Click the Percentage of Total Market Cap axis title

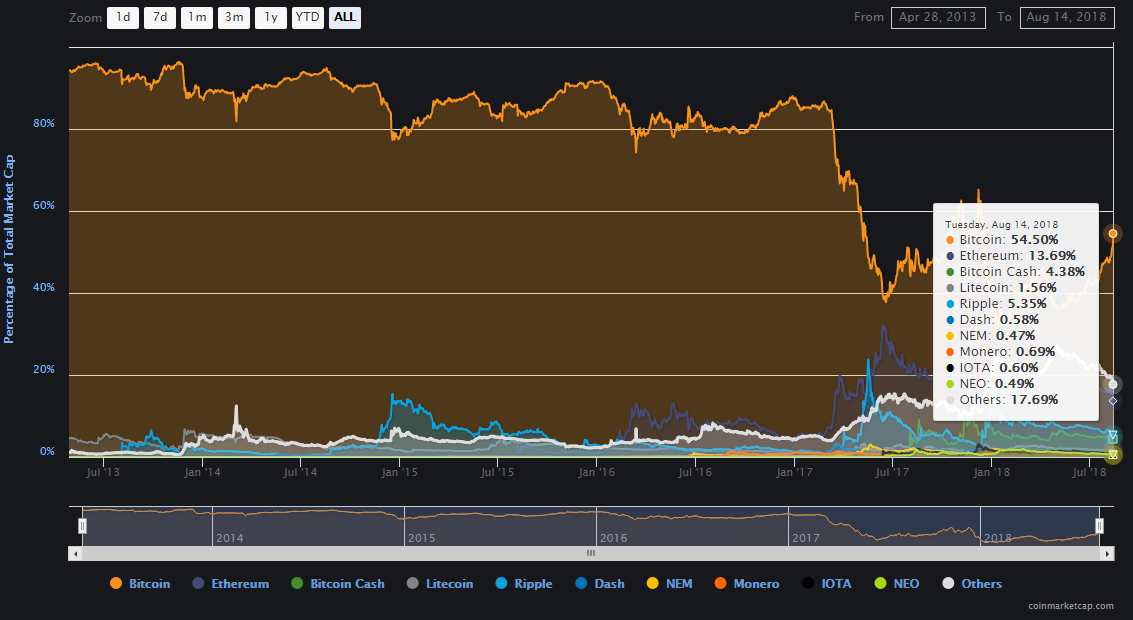9,249
